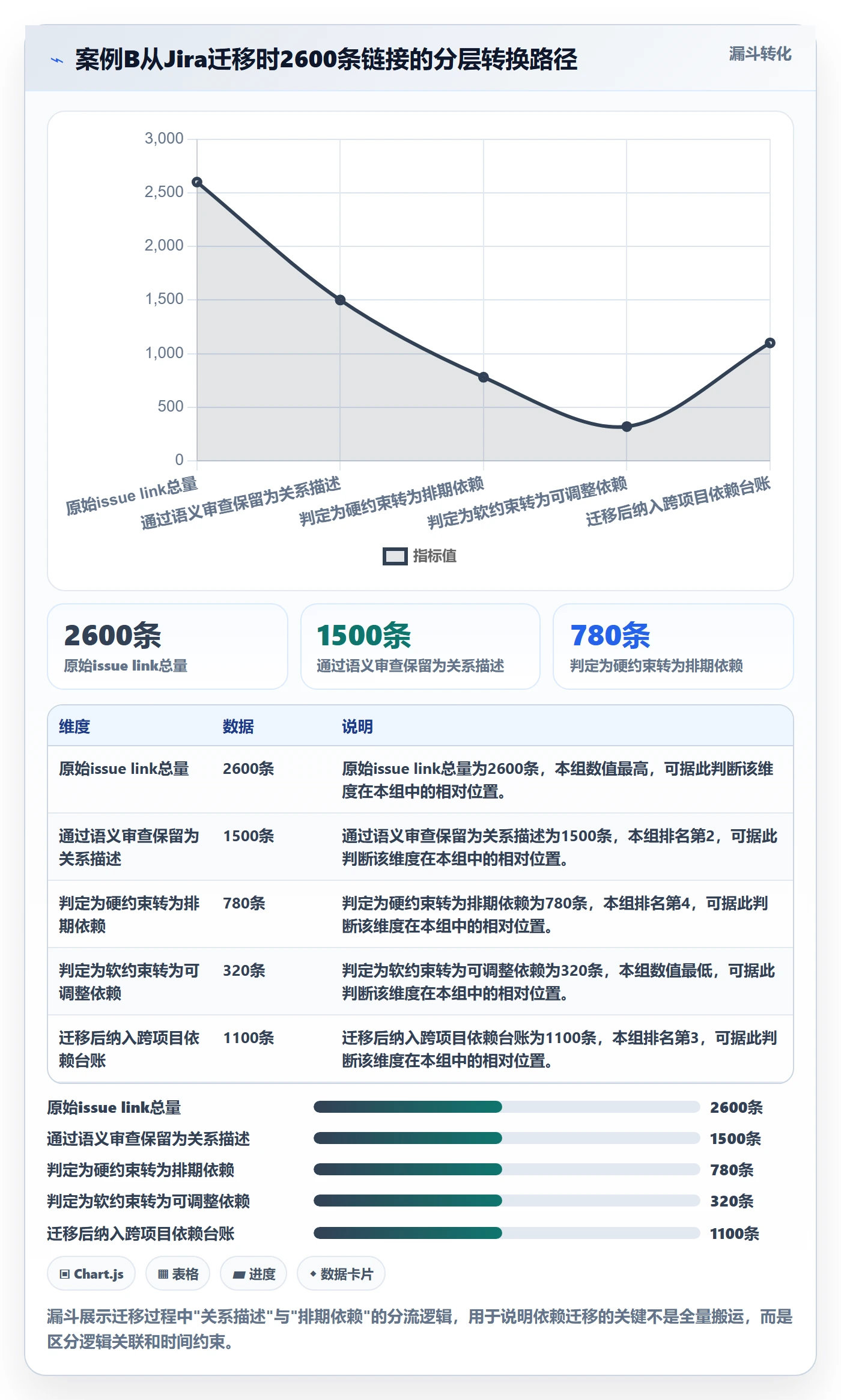The width and height of the screenshot is (841, 1400).
Task: Click the progress bar for 迁移后纳入跨项目依赖台账
Action: (x=506, y=1233)
